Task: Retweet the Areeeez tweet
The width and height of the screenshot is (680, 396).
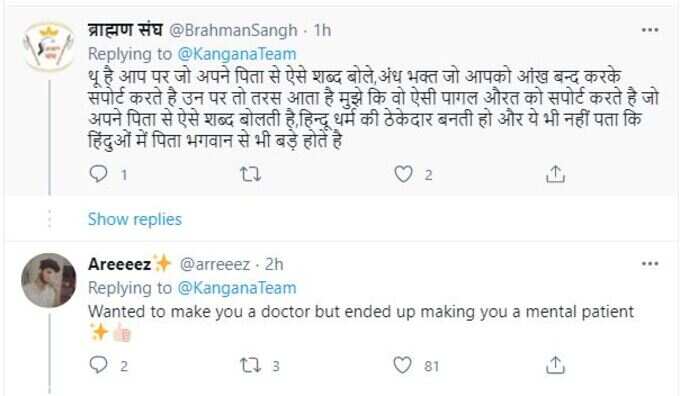Action: (251, 366)
